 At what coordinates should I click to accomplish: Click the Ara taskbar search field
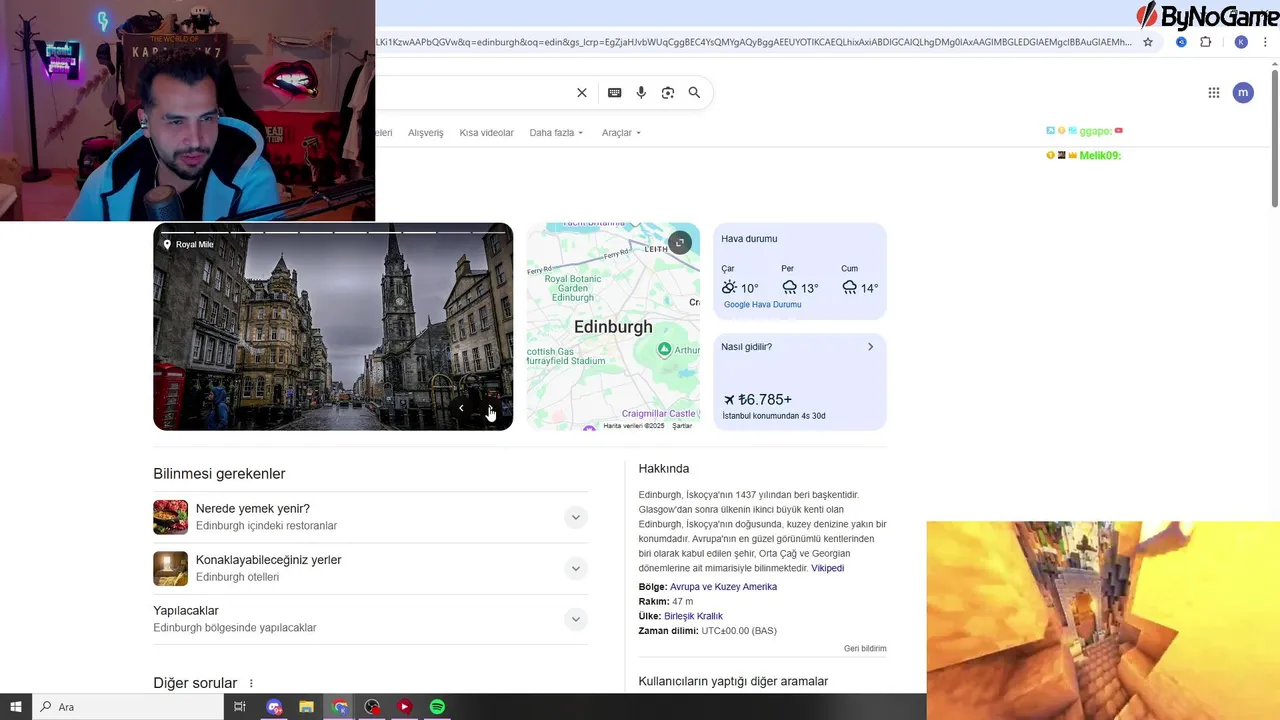pos(128,707)
